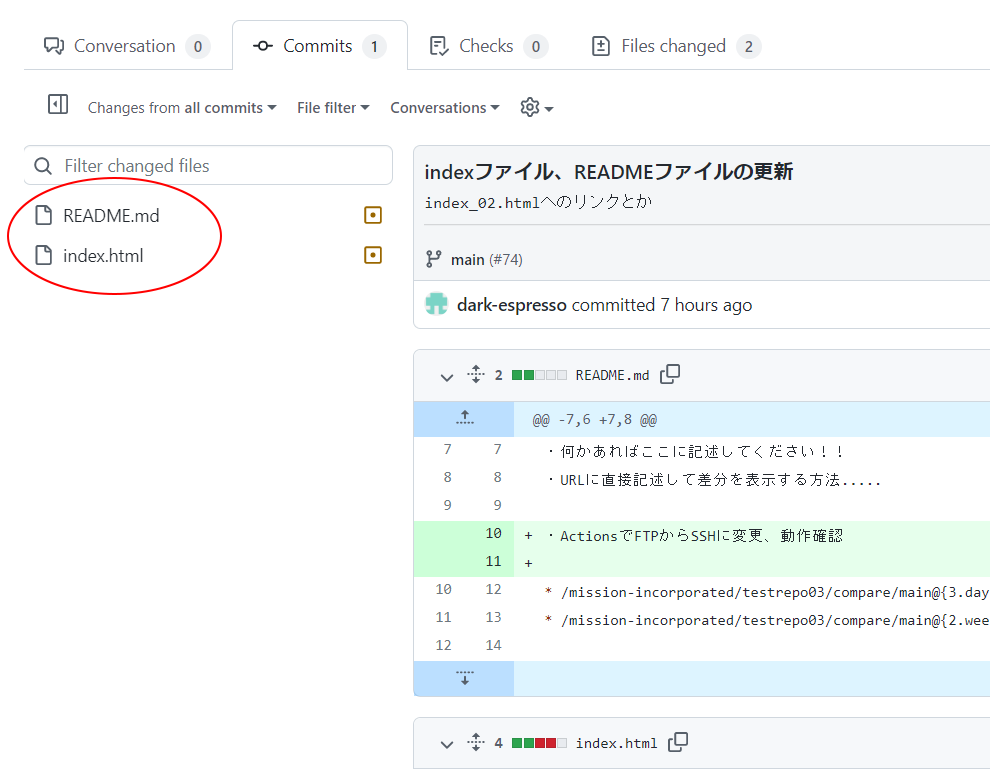Open Changes from all commits dropdown
990x769 pixels.
point(181,108)
